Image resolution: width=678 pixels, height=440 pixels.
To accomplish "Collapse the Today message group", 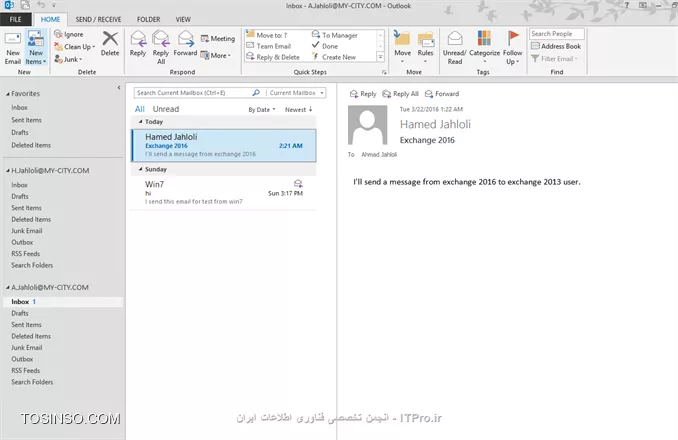I will click(140, 122).
